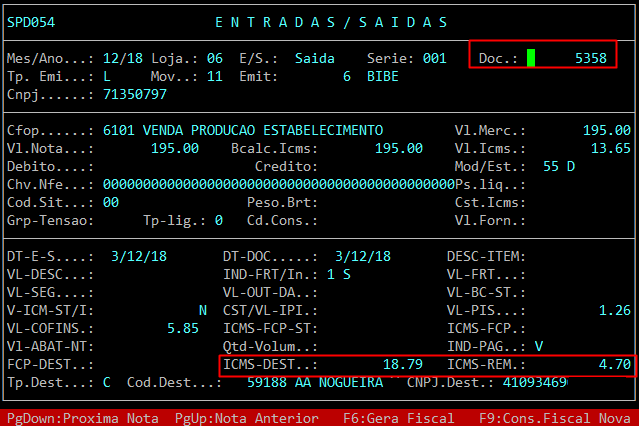The image size is (639, 426).
Task: Click the ICMS-REM value 4.70
Action: point(614,365)
